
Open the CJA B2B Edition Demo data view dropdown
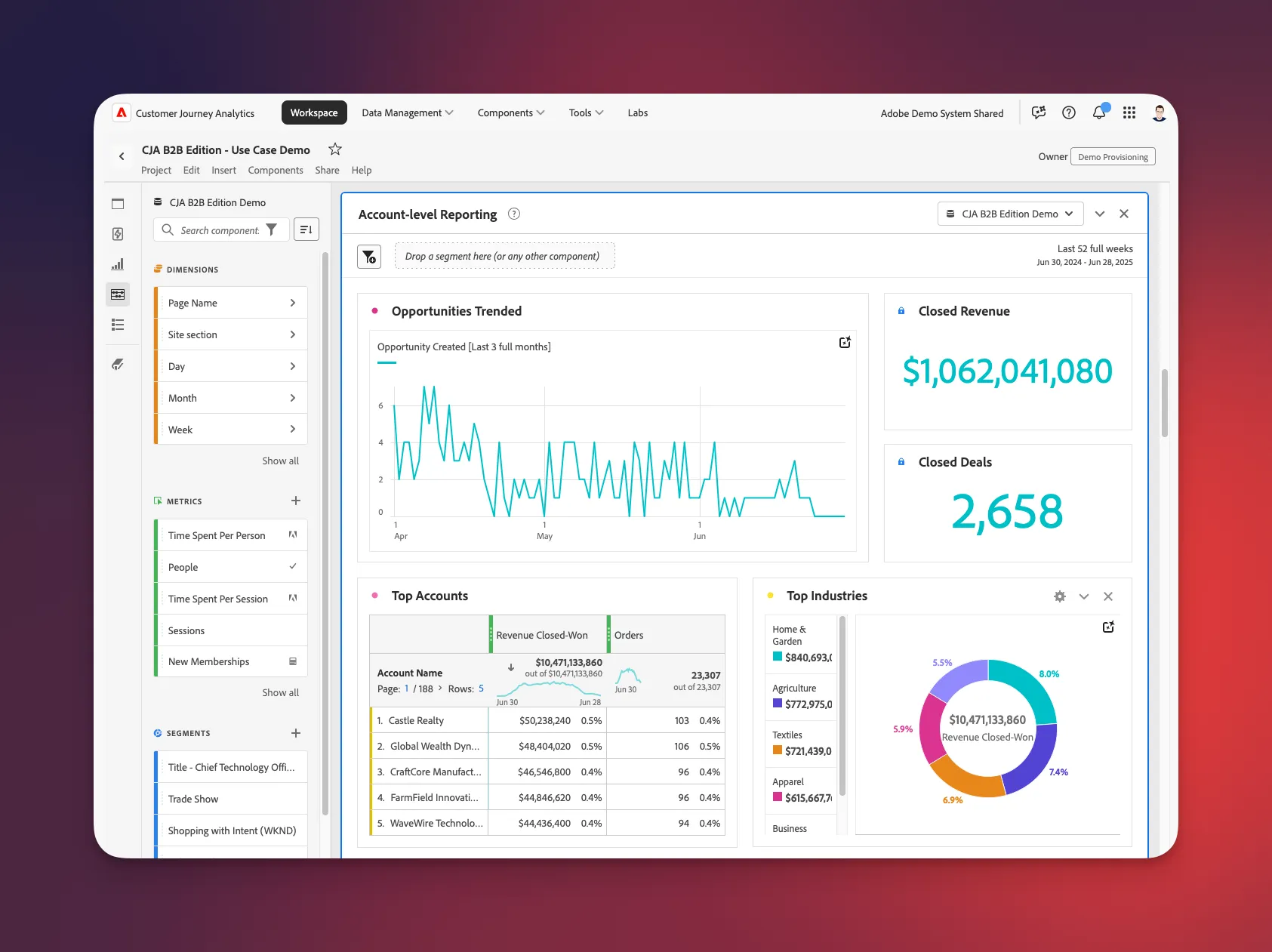(x=1010, y=214)
